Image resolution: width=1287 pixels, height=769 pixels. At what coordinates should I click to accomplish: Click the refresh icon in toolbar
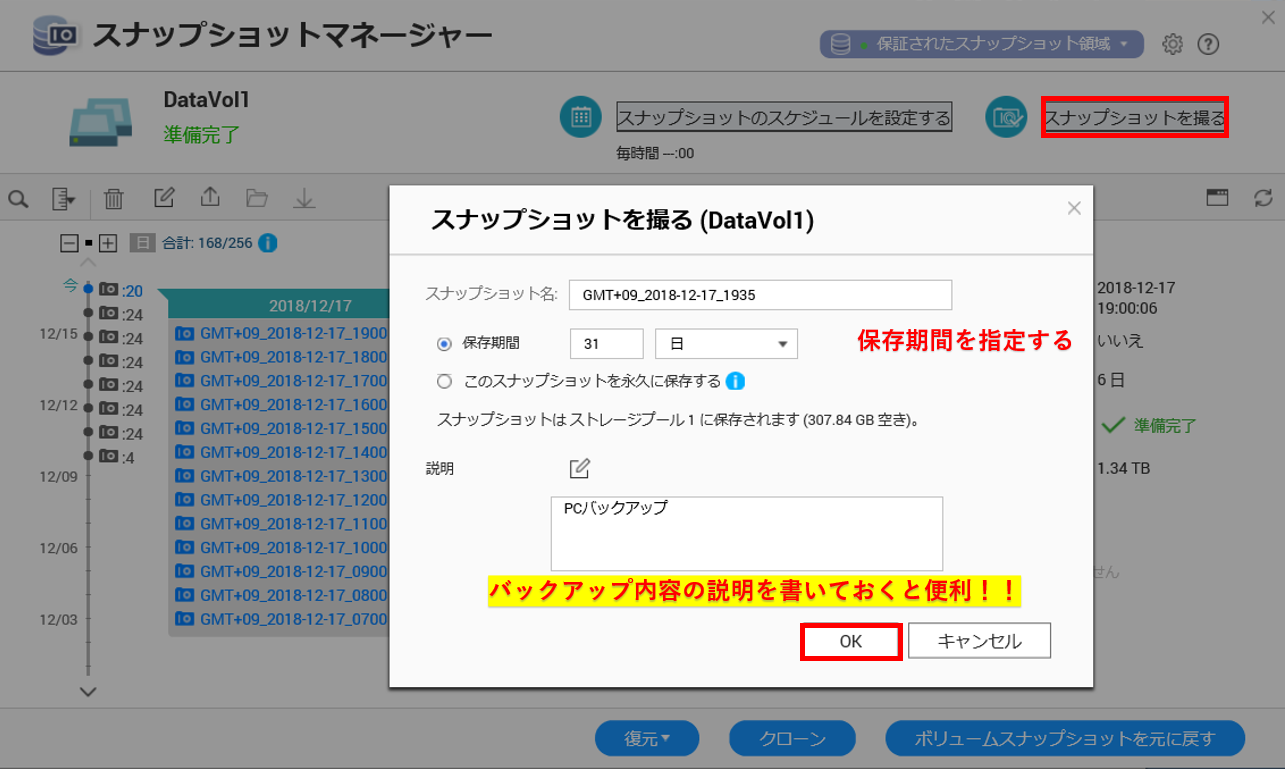pyautogui.click(x=1264, y=198)
